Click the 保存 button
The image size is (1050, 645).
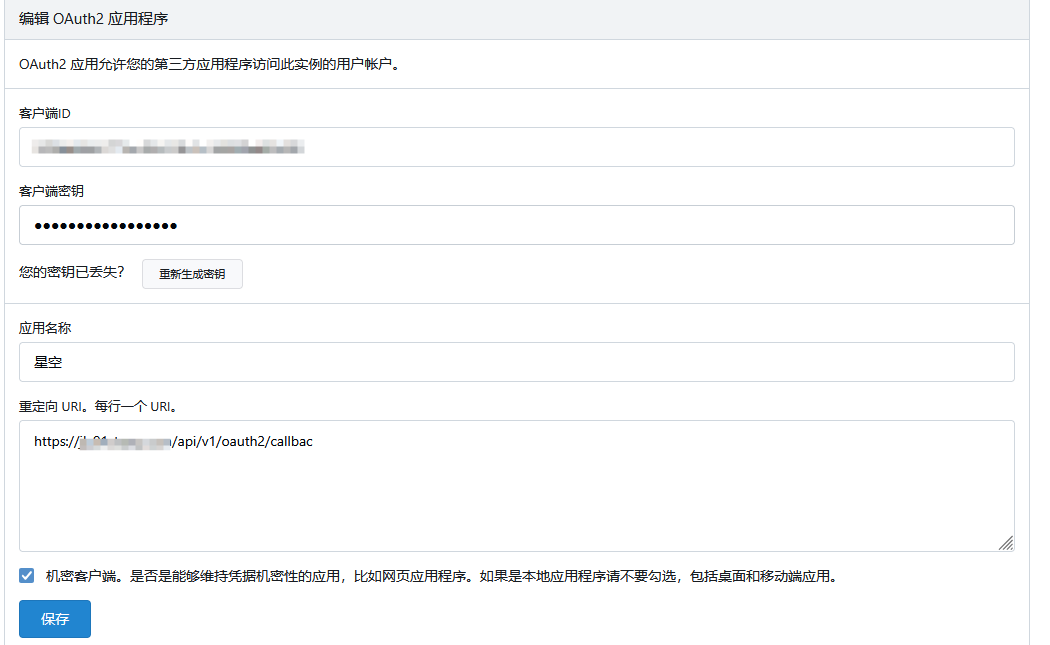click(55, 619)
